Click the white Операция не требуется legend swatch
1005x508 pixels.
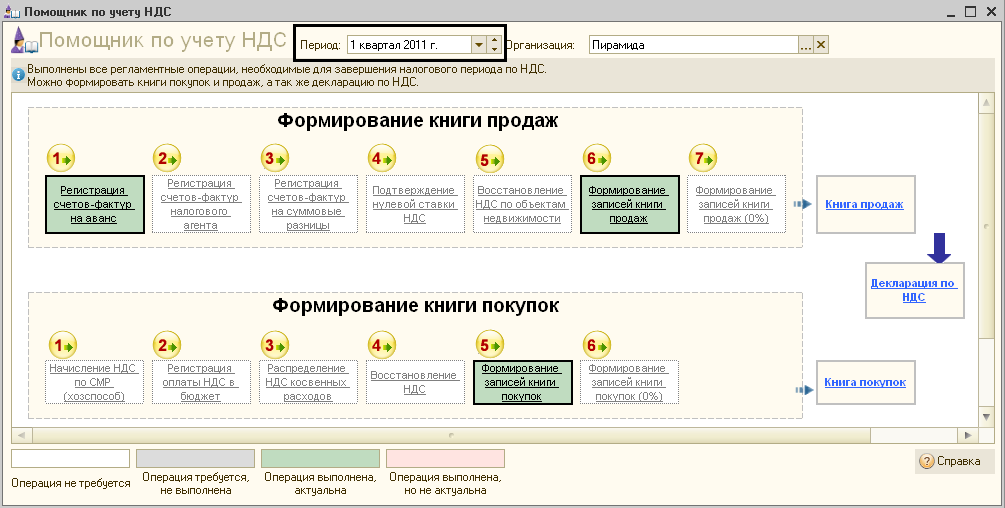click(x=71, y=459)
